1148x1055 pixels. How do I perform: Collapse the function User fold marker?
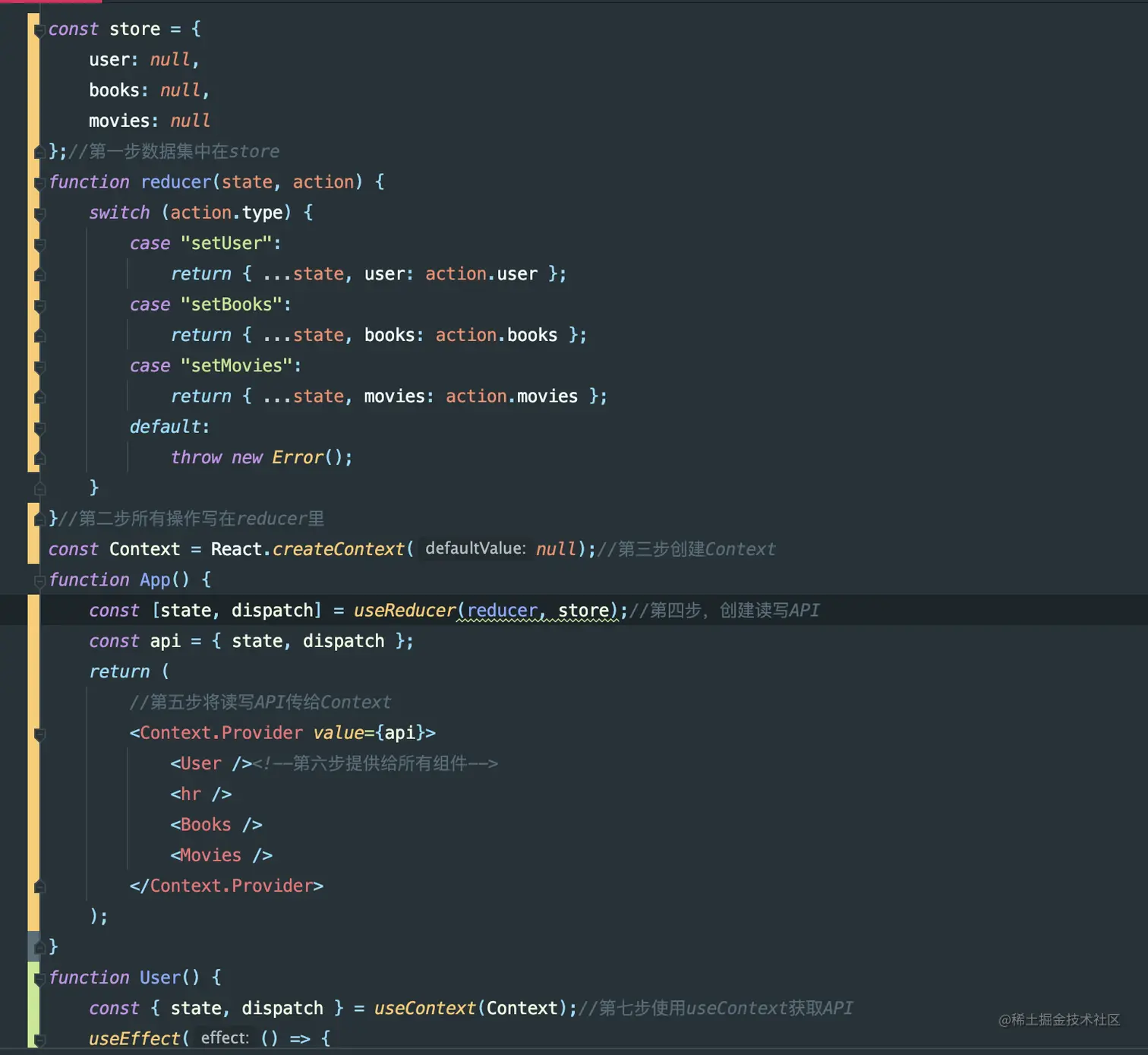(x=39, y=978)
